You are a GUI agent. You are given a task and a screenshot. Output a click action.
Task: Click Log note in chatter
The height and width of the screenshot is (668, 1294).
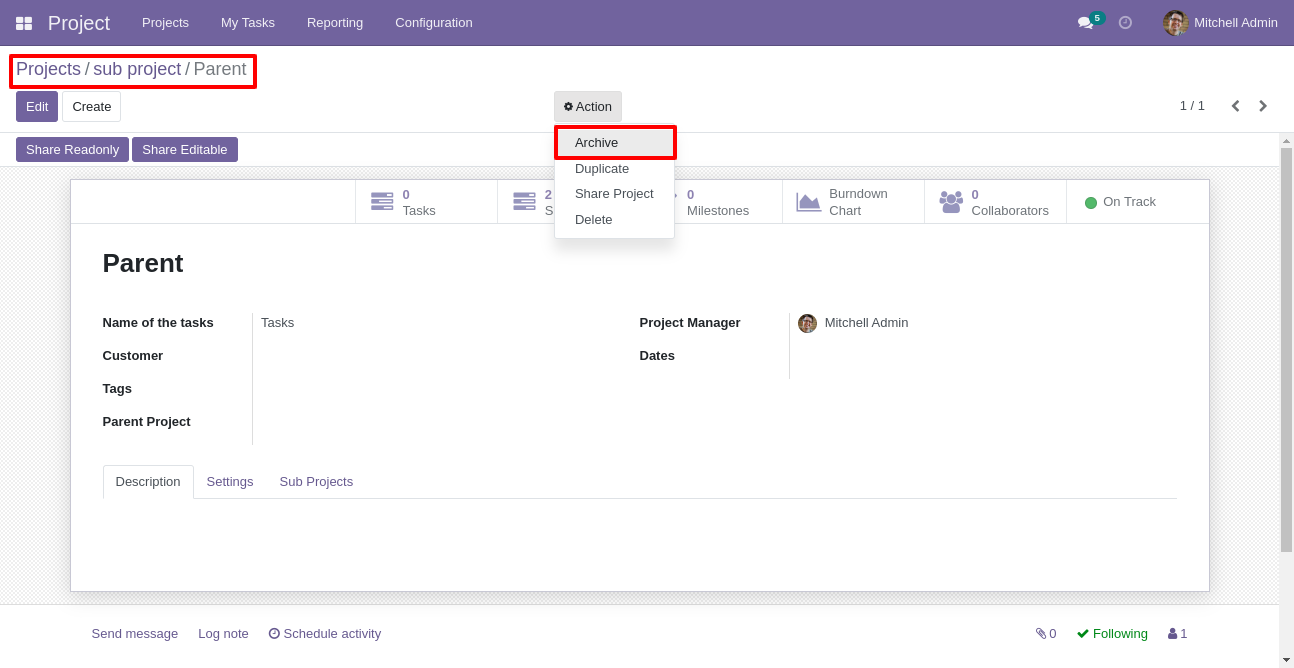pos(223,633)
